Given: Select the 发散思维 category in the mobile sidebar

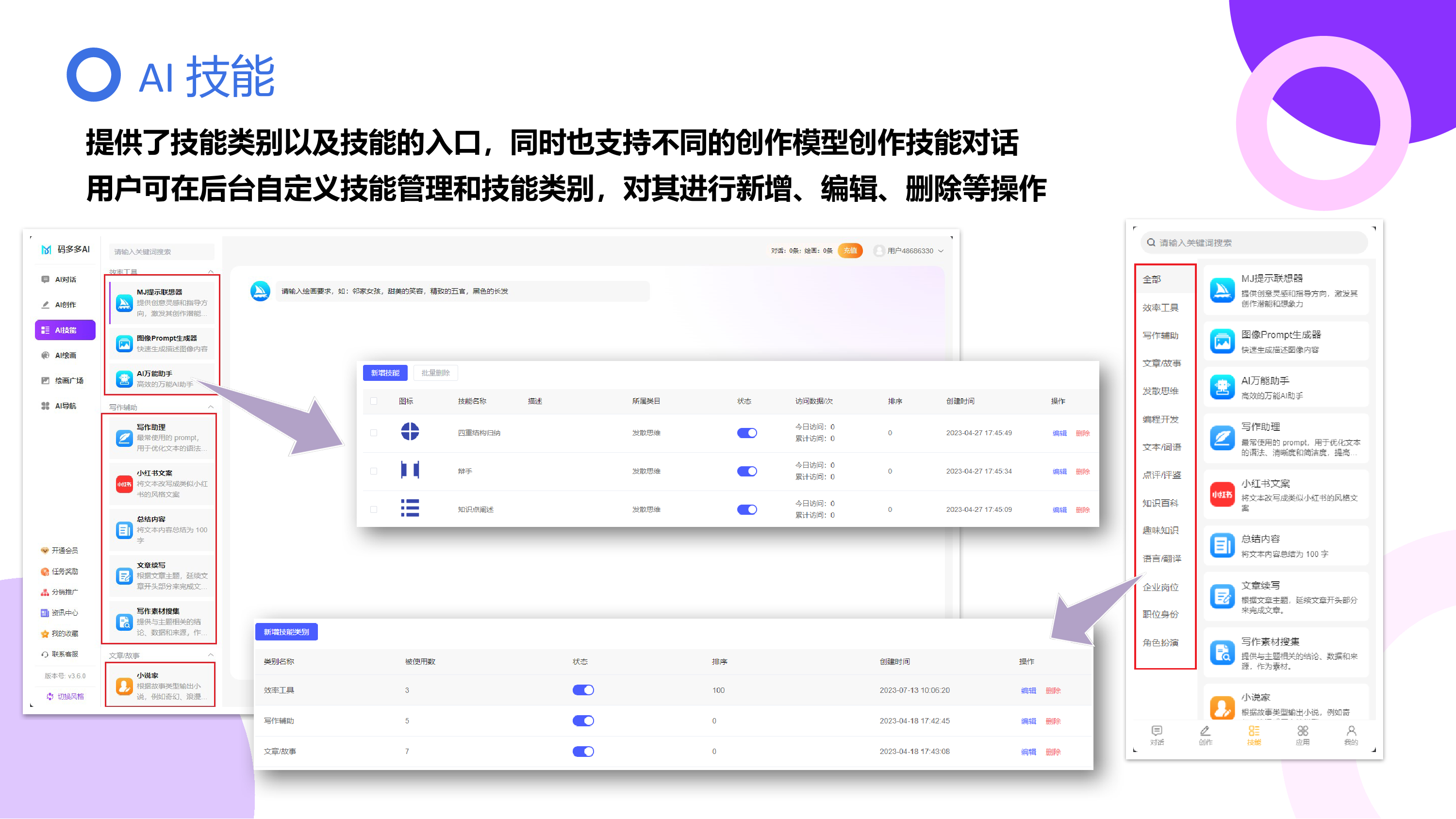Looking at the screenshot, I should coord(1160,391).
